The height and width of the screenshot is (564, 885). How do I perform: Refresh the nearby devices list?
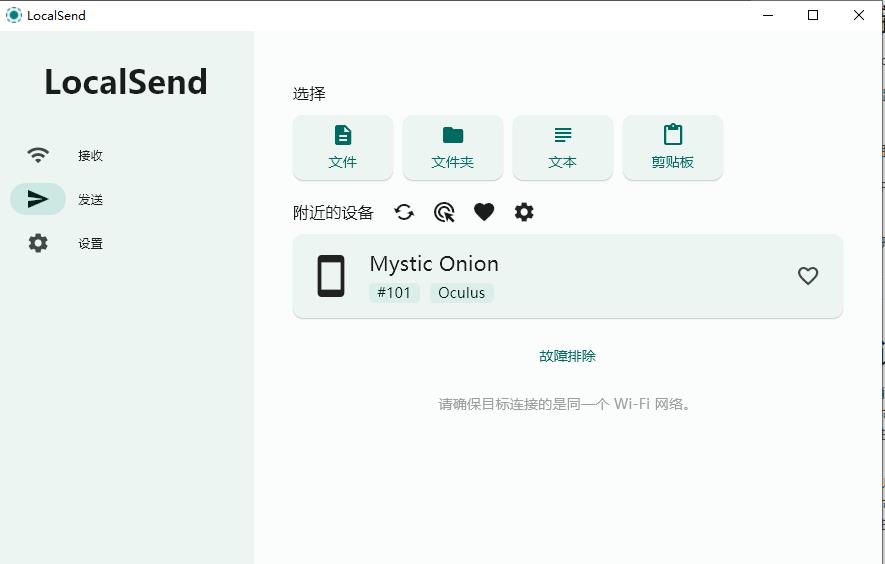click(404, 212)
